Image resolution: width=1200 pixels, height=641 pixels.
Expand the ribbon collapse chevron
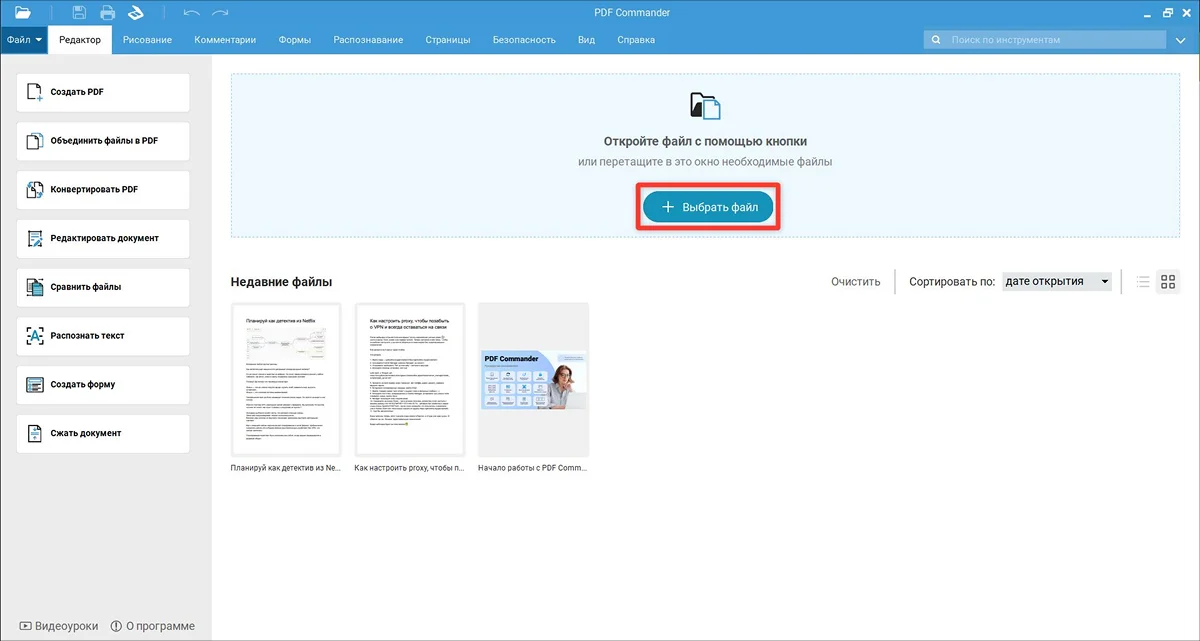point(1183,40)
